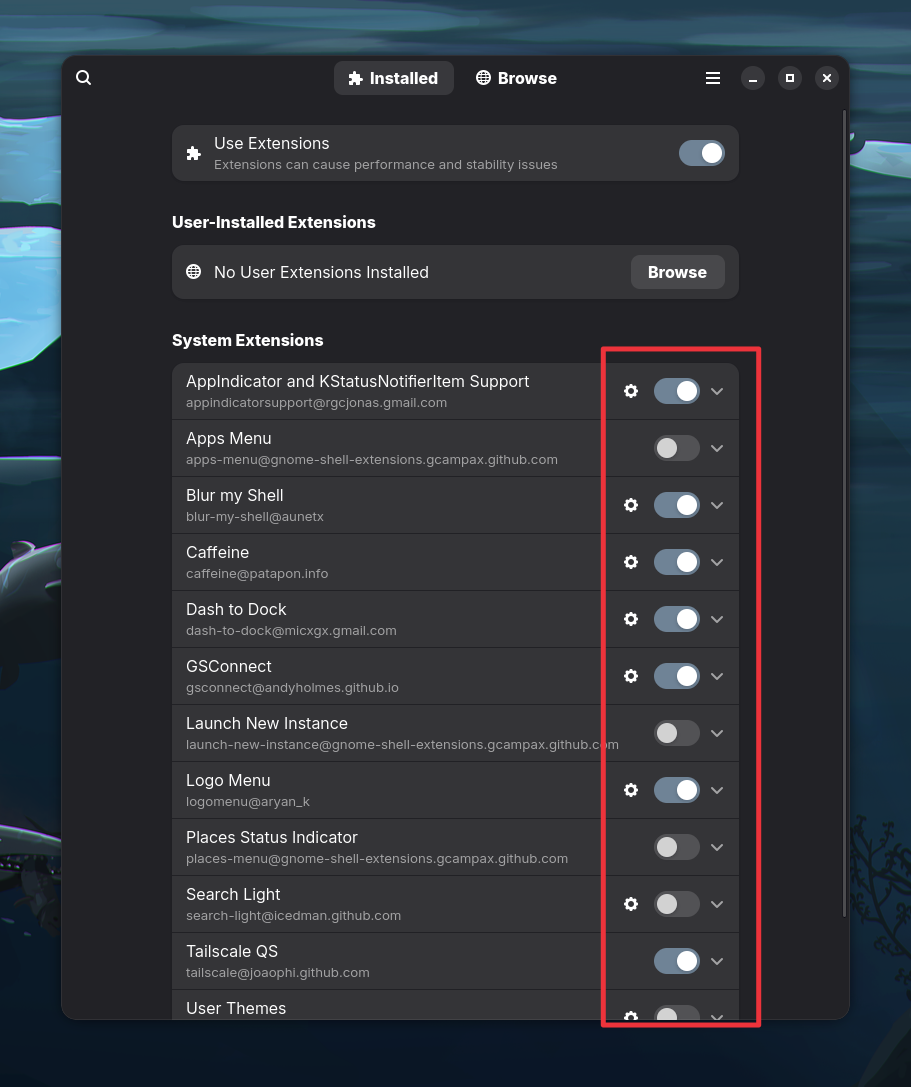Viewport: 911px width, 1087px height.
Task: Open AppIndicator and KStatusNotifierItem Support settings gear
Action: [x=631, y=391]
